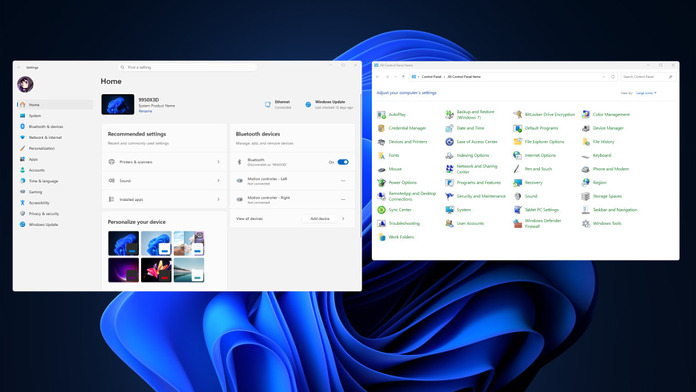Expand the Control Panel address bar history dropdown
The width and height of the screenshot is (696, 392).
click(x=604, y=77)
